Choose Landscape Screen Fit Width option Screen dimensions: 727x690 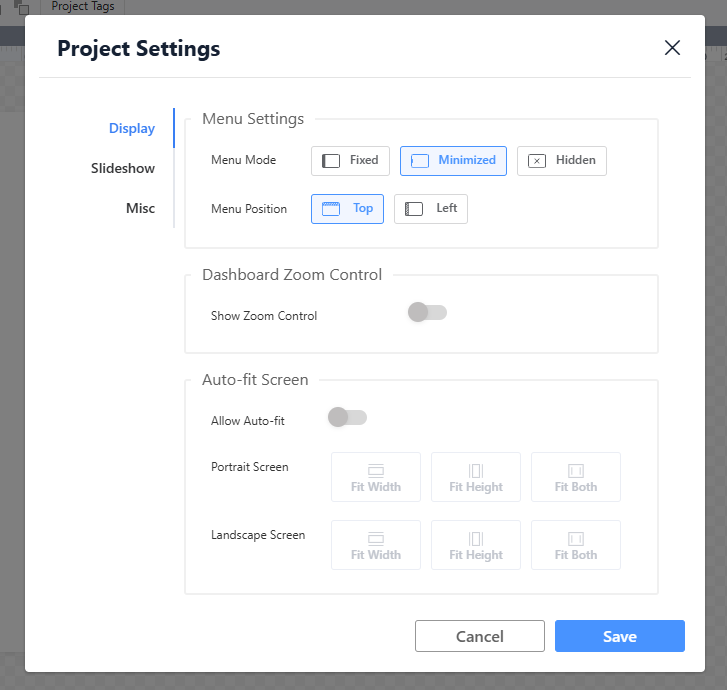point(376,545)
